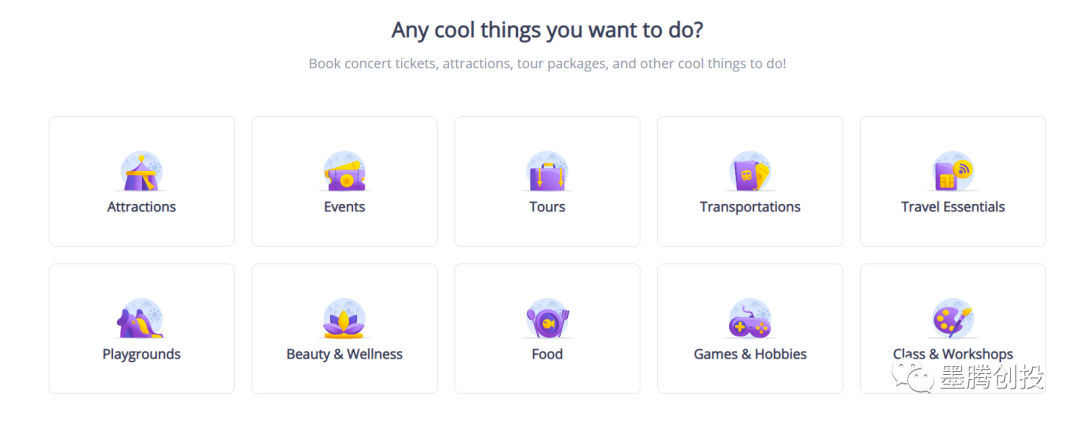
Task: Select the Class & Workshops label
Action: pyautogui.click(x=953, y=354)
